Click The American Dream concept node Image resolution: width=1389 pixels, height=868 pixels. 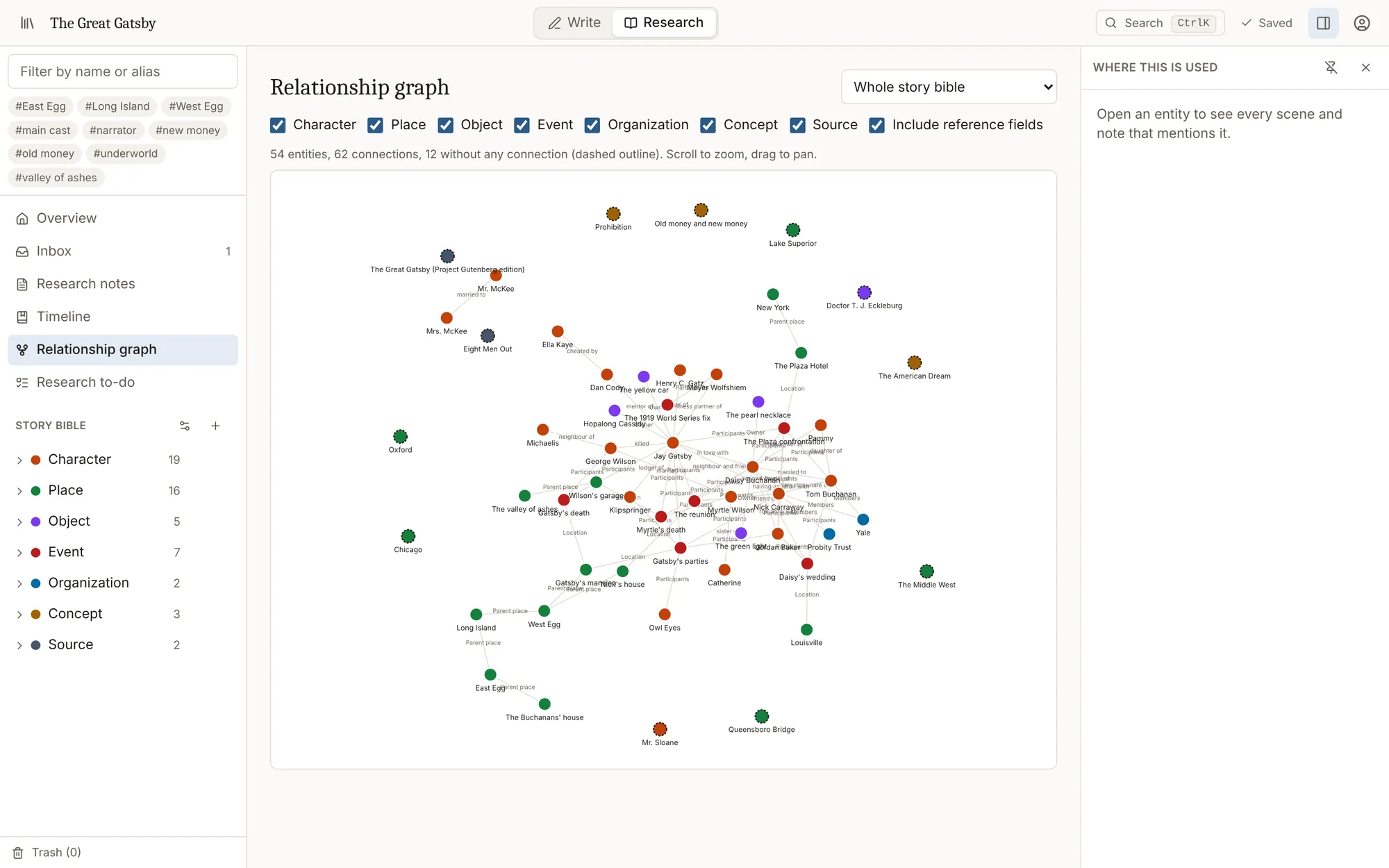915,362
